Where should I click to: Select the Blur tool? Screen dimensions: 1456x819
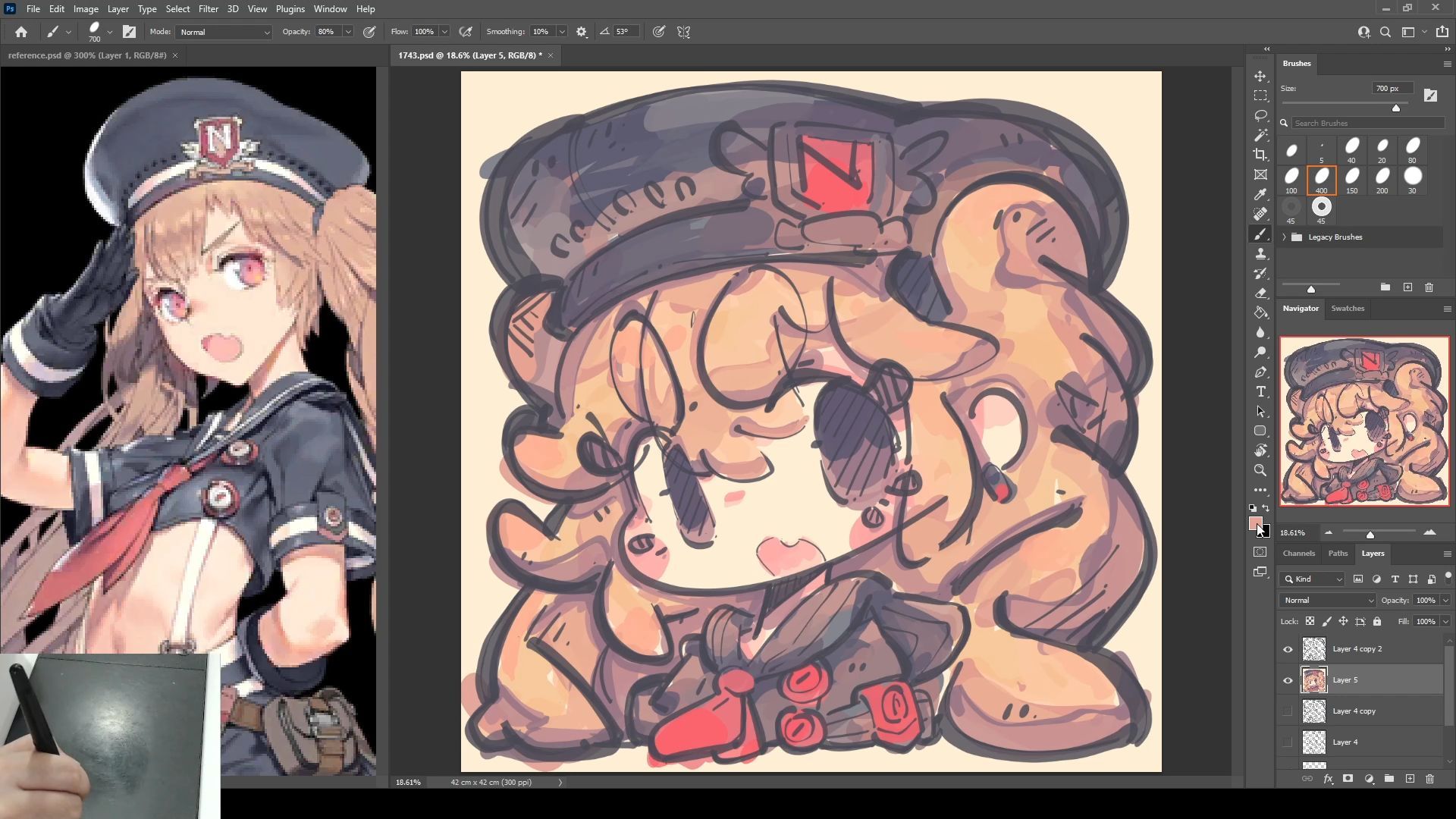[x=1260, y=332]
